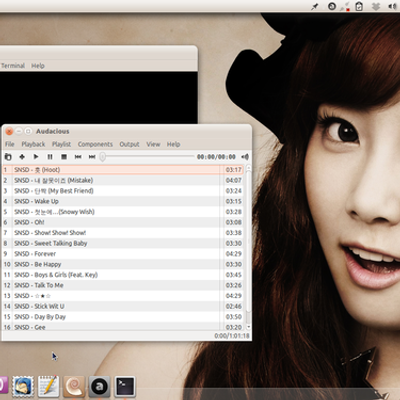Click the Audacious window title bar
The width and height of the screenshot is (400, 400).
127,131
